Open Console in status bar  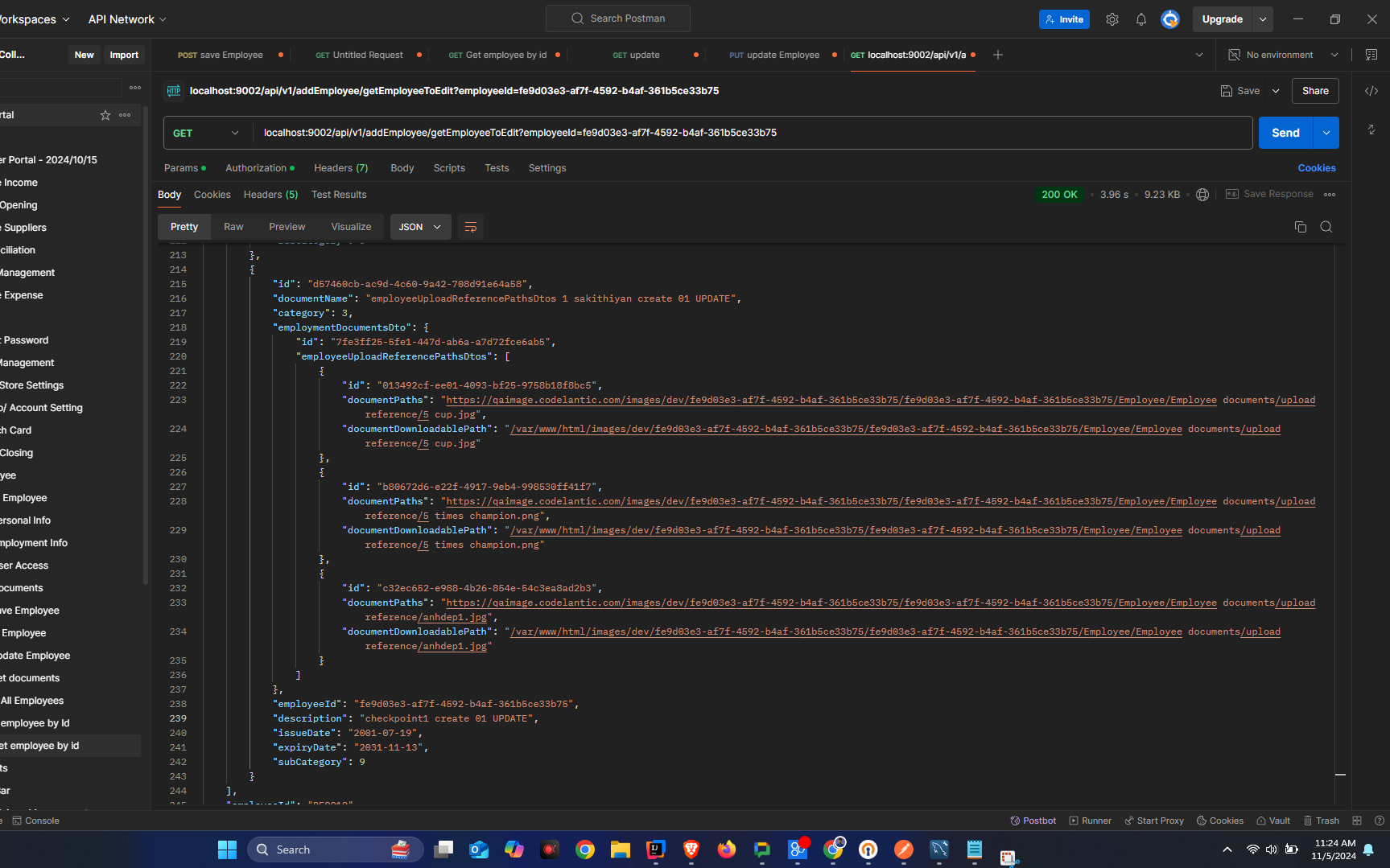click(35, 821)
